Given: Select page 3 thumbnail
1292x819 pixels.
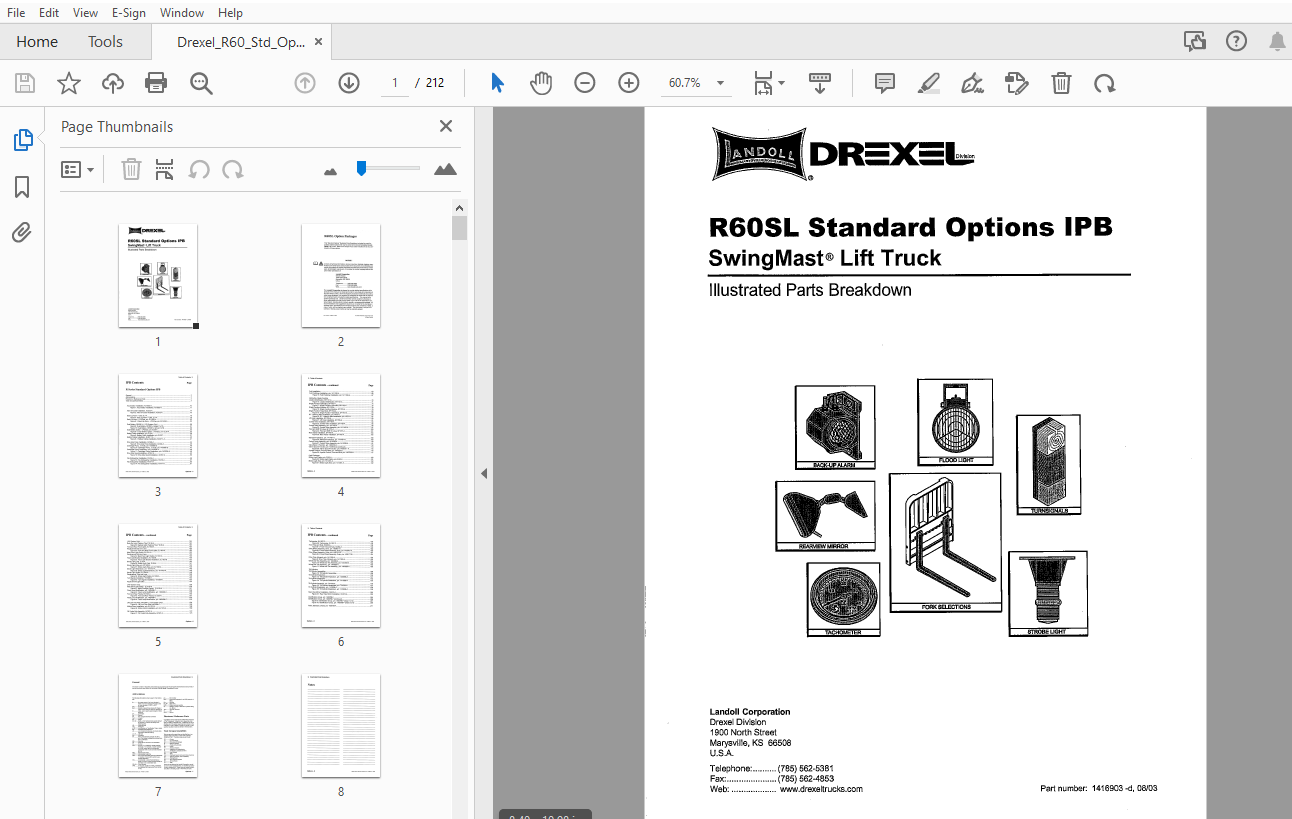Looking at the screenshot, I should 158,425.
